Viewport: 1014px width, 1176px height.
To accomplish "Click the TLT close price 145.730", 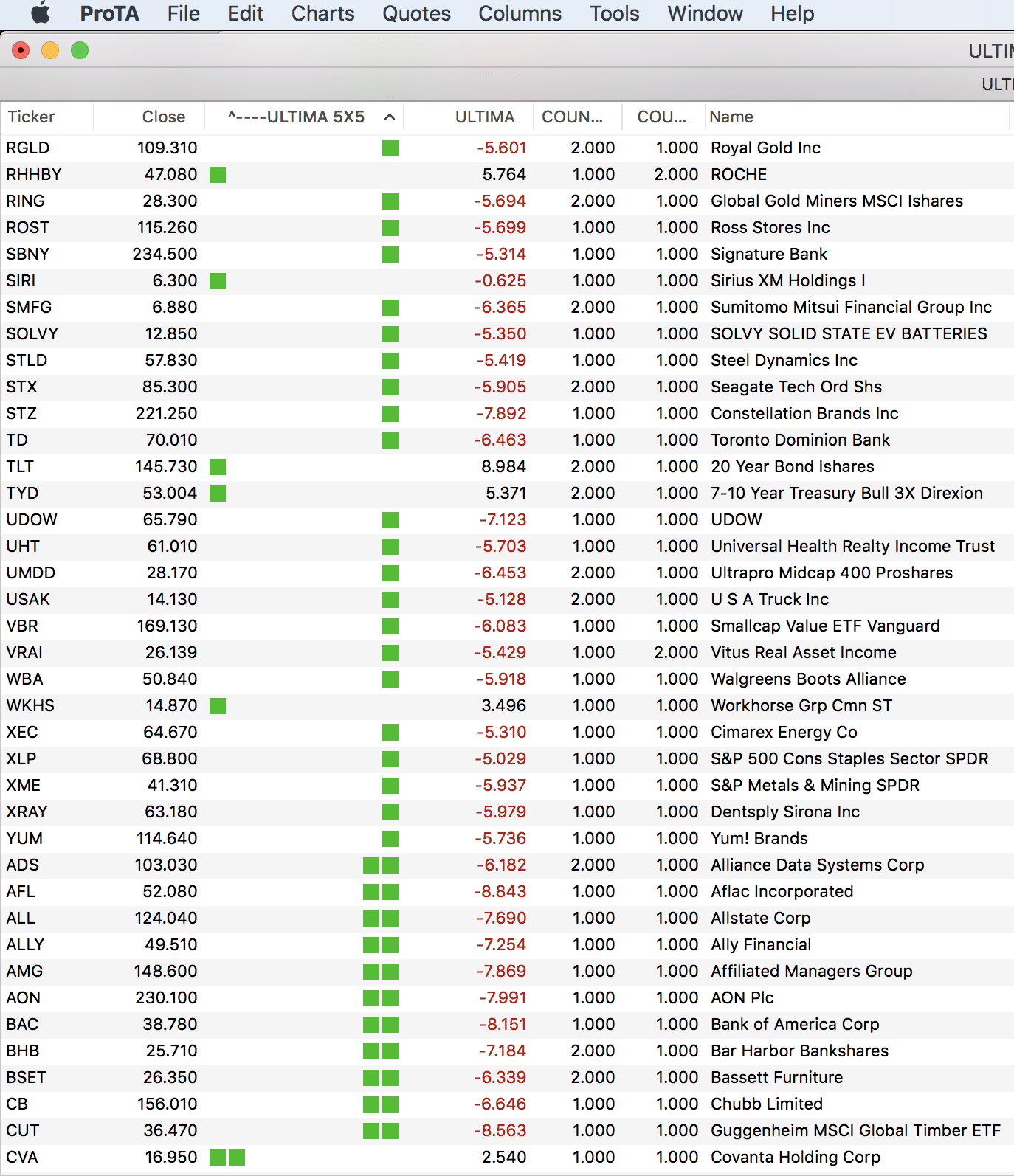I will [x=166, y=466].
